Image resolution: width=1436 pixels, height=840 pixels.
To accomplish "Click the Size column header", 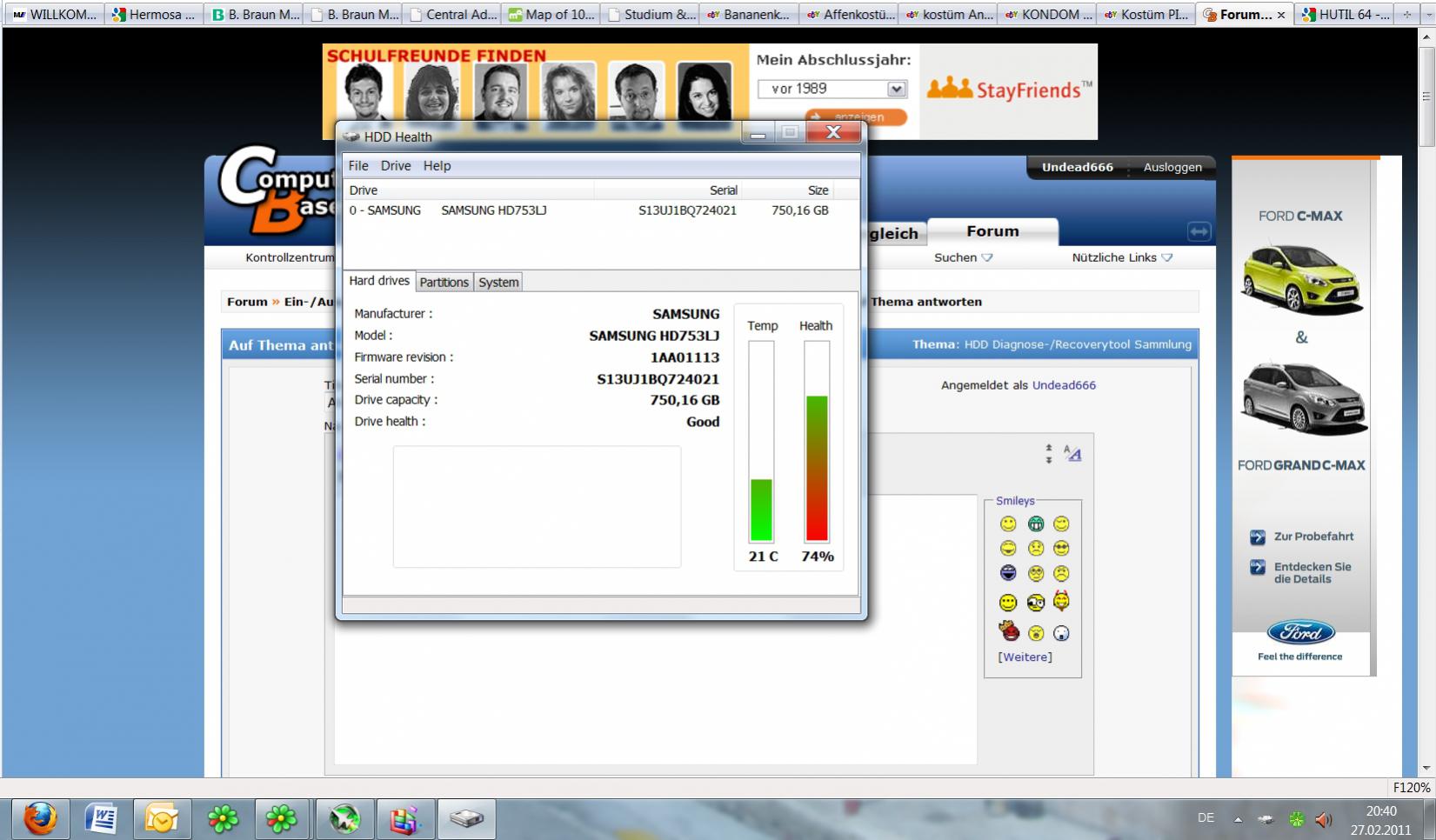I will click(818, 190).
